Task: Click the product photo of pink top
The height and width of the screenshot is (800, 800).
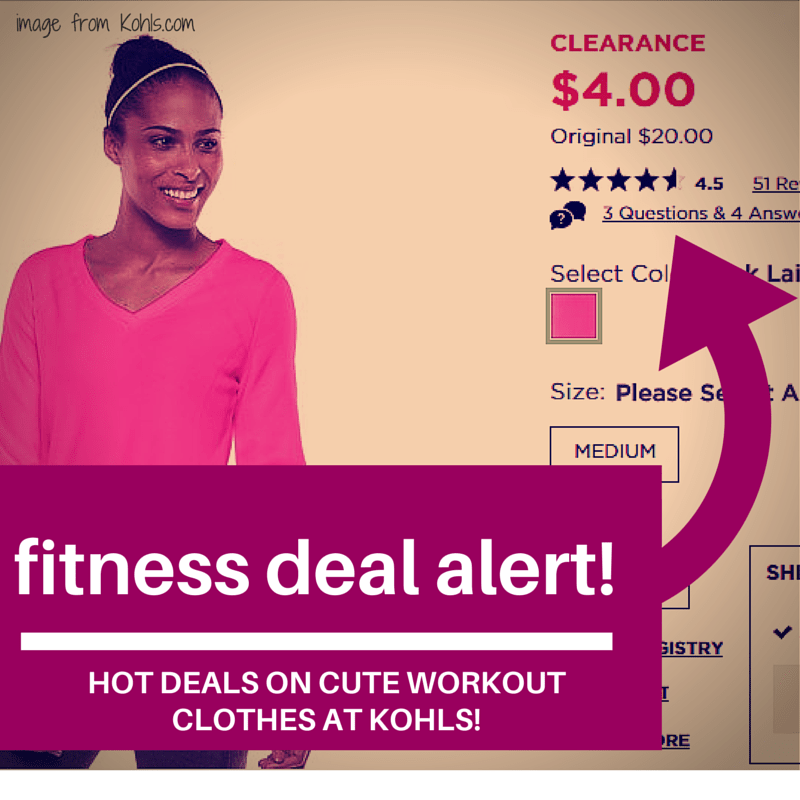Action: [x=152, y=255]
